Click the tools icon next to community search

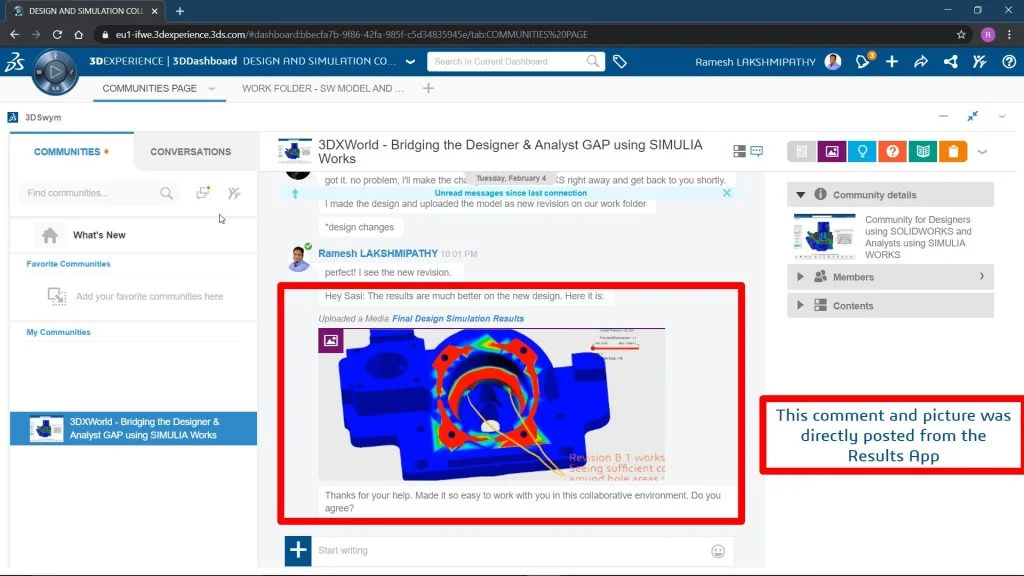tap(234, 193)
